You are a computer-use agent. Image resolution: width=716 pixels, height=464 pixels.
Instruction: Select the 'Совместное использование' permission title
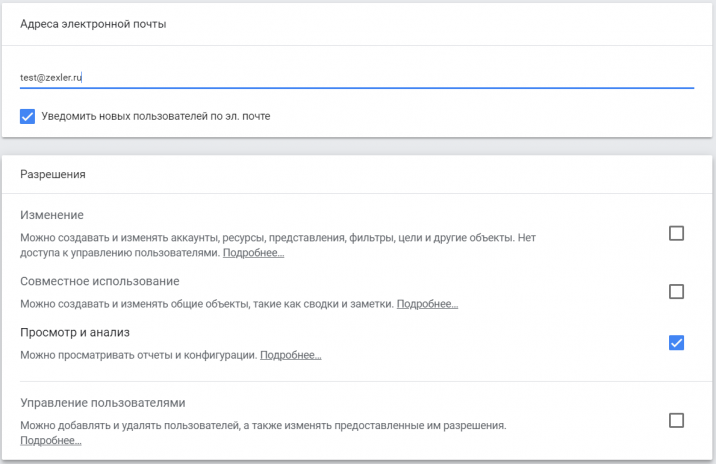coord(100,281)
